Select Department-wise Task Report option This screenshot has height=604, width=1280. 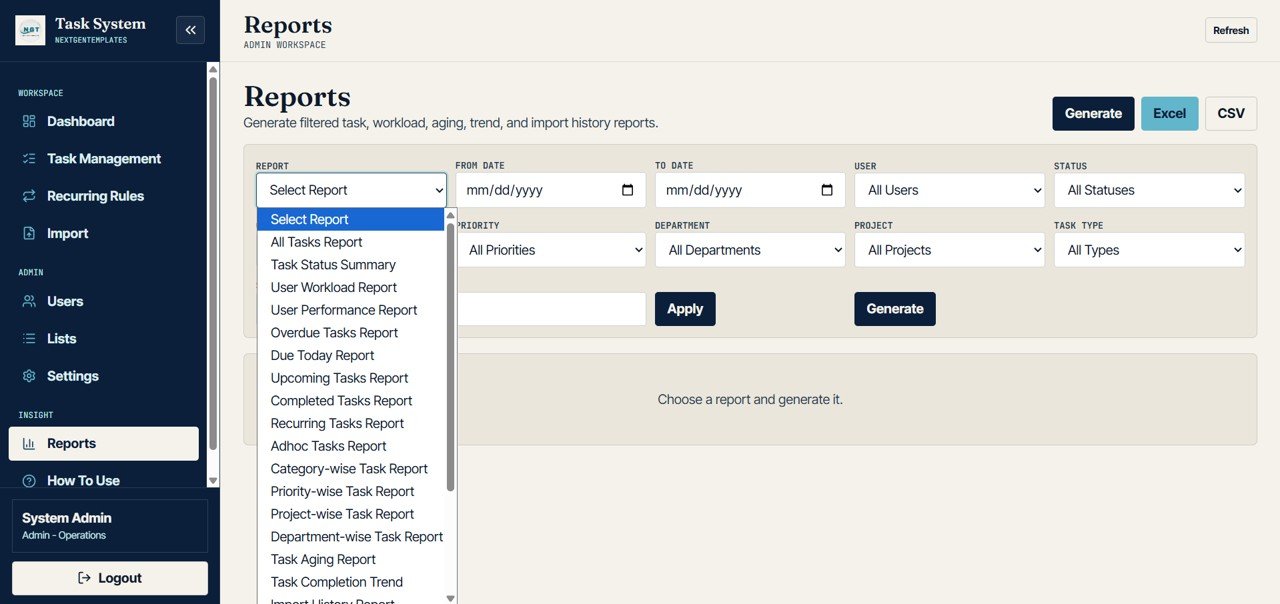click(351, 537)
